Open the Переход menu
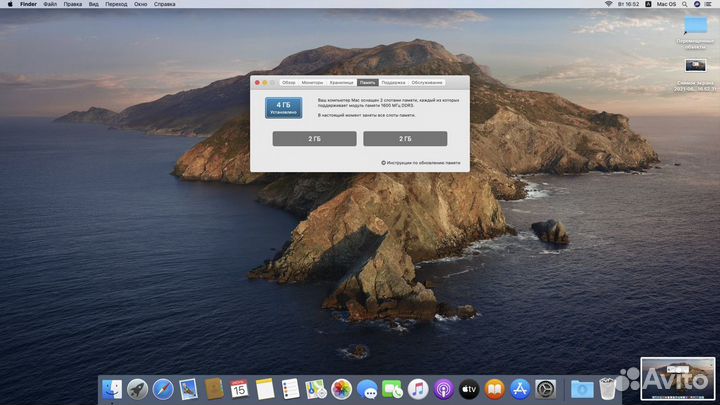This screenshot has height=405, width=720. pyautogui.click(x=116, y=4)
